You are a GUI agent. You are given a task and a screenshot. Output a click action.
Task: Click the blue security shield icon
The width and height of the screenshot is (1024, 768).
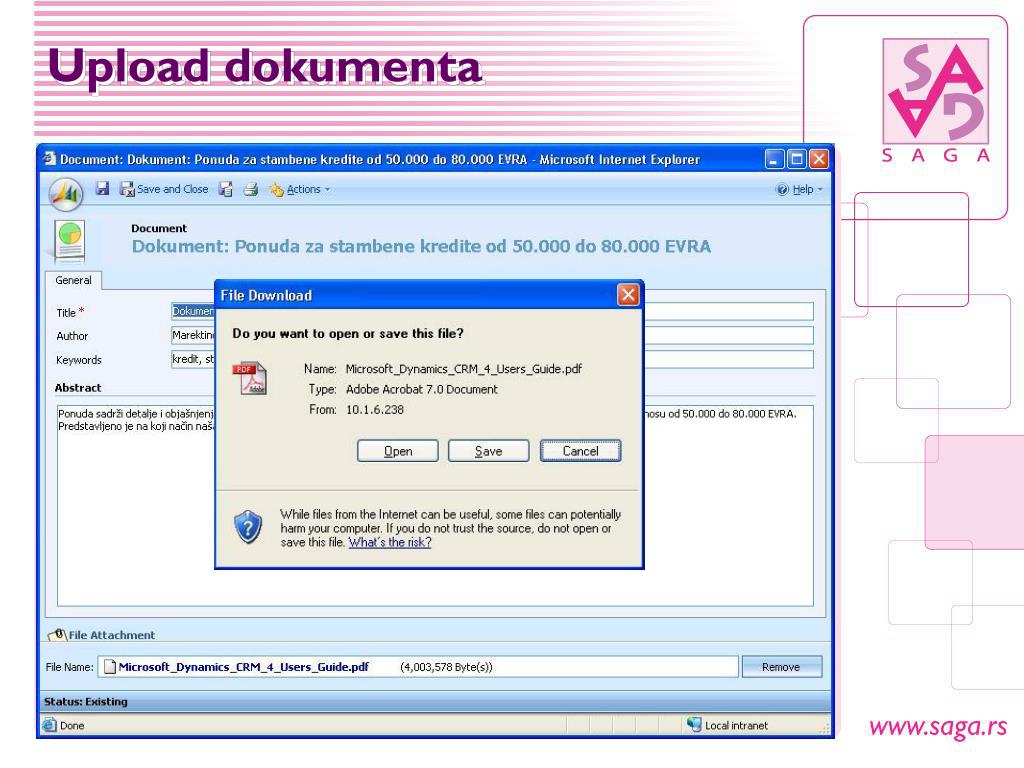click(x=248, y=527)
